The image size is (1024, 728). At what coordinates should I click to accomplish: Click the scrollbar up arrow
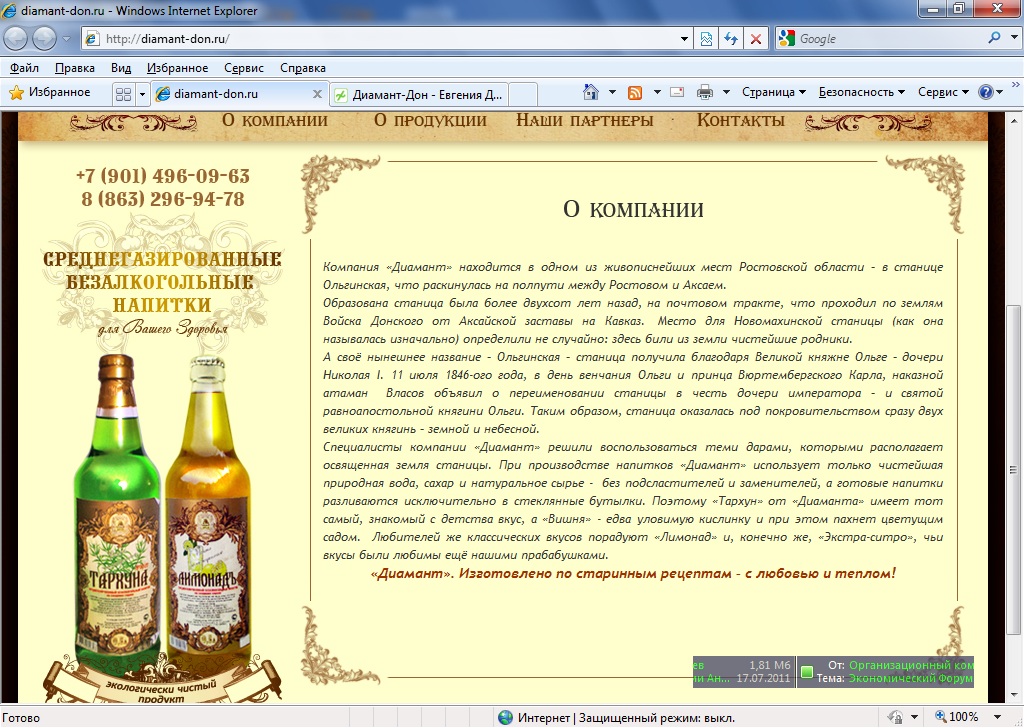pyautogui.click(x=1013, y=121)
